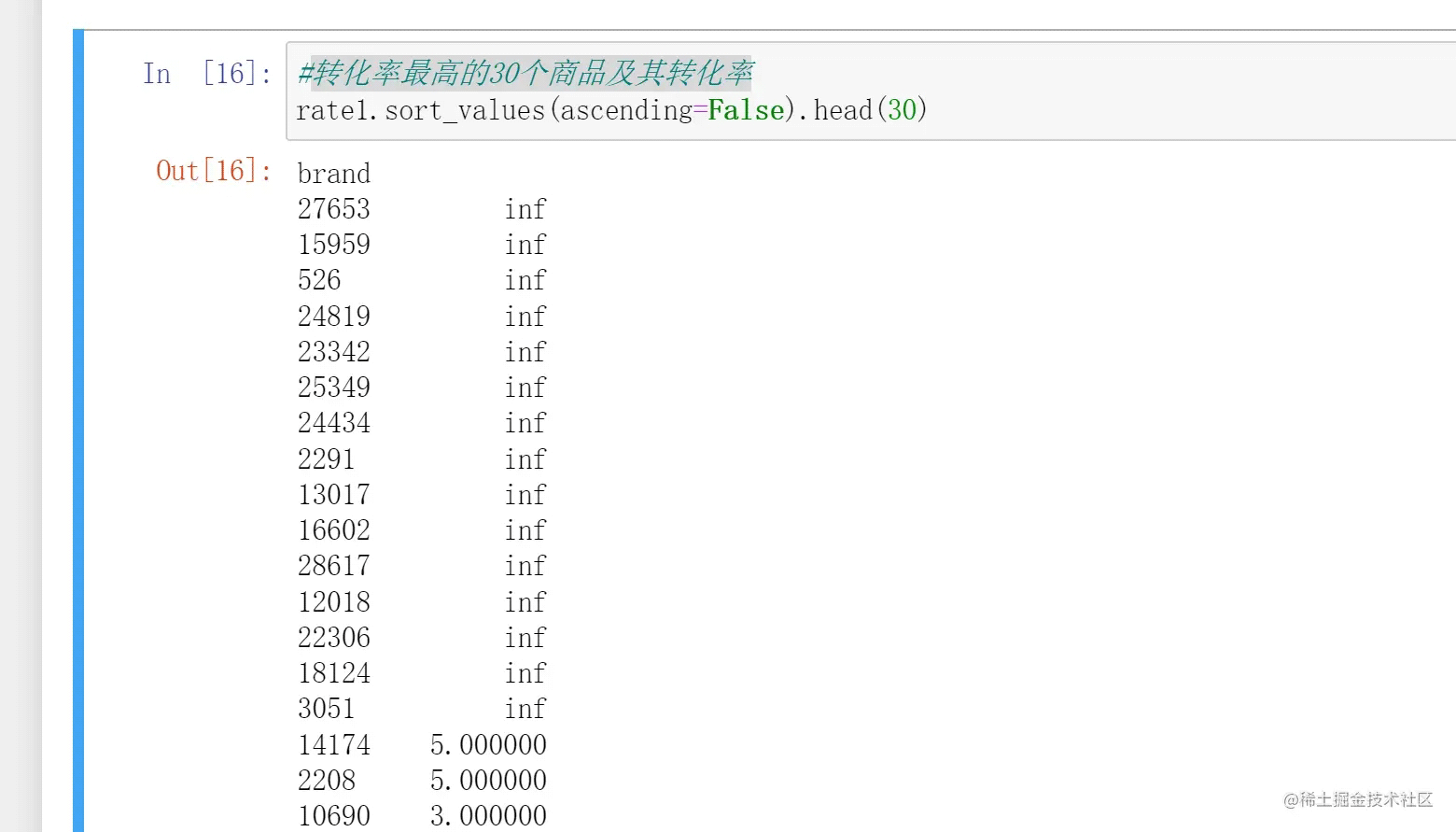The width and height of the screenshot is (1456, 832).
Task: Click the brand header in the output
Action: pyautogui.click(x=333, y=174)
